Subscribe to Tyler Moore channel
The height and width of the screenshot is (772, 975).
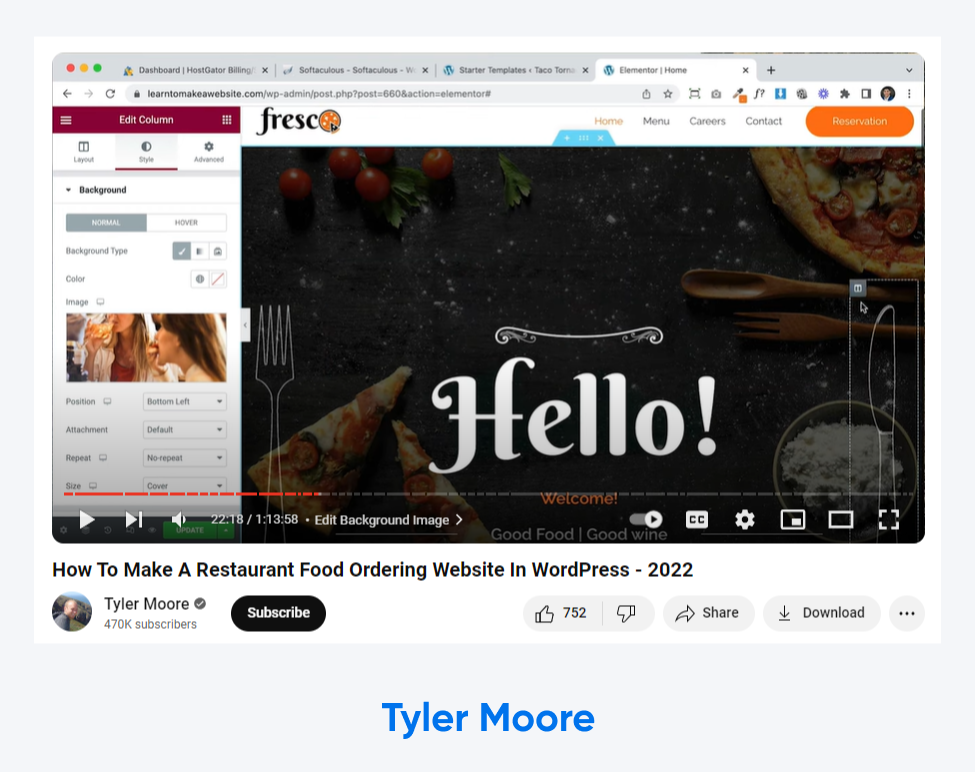(278, 613)
